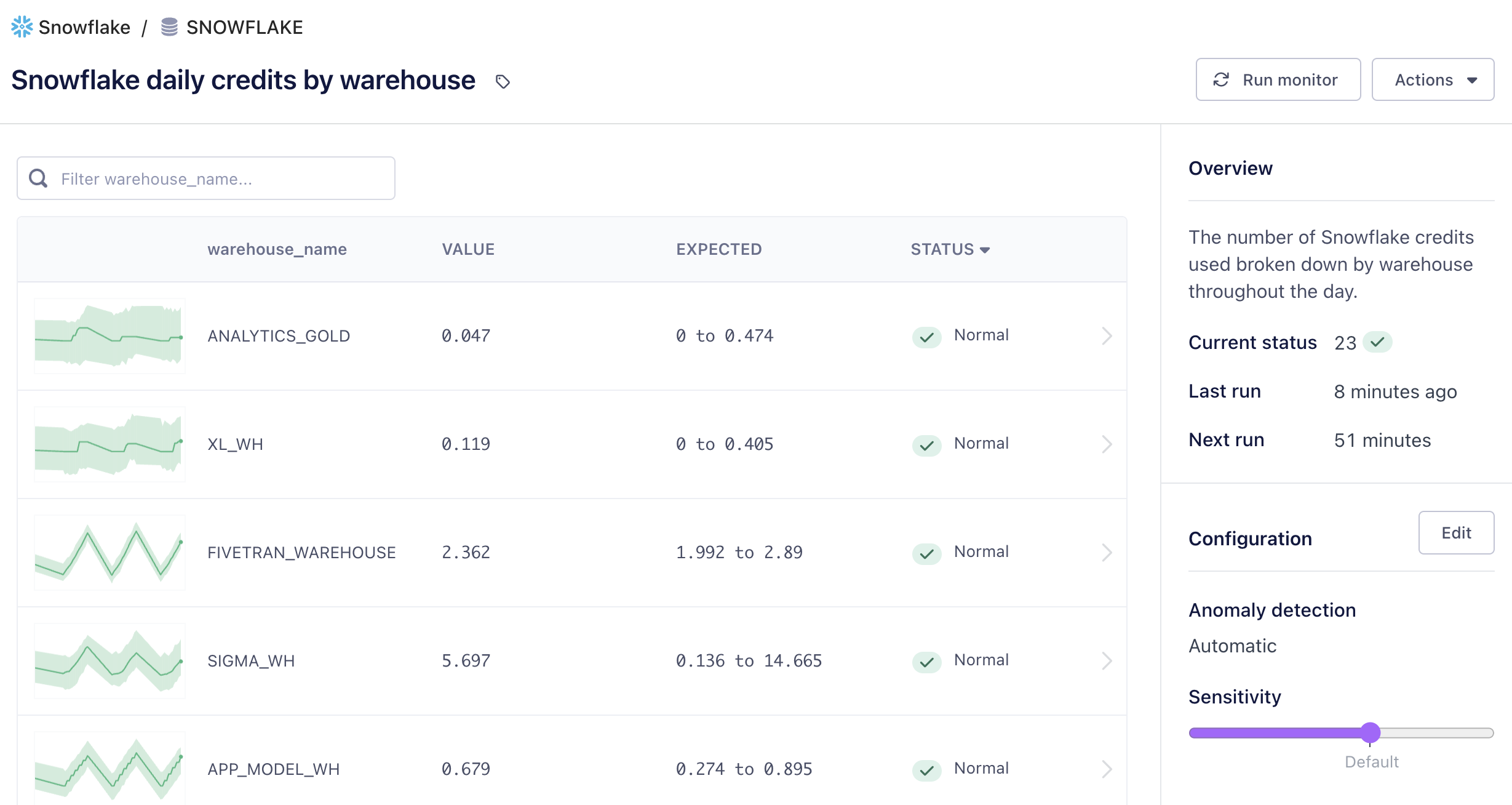Expand the SIGMA_WH row chevron

pyautogui.click(x=1107, y=661)
